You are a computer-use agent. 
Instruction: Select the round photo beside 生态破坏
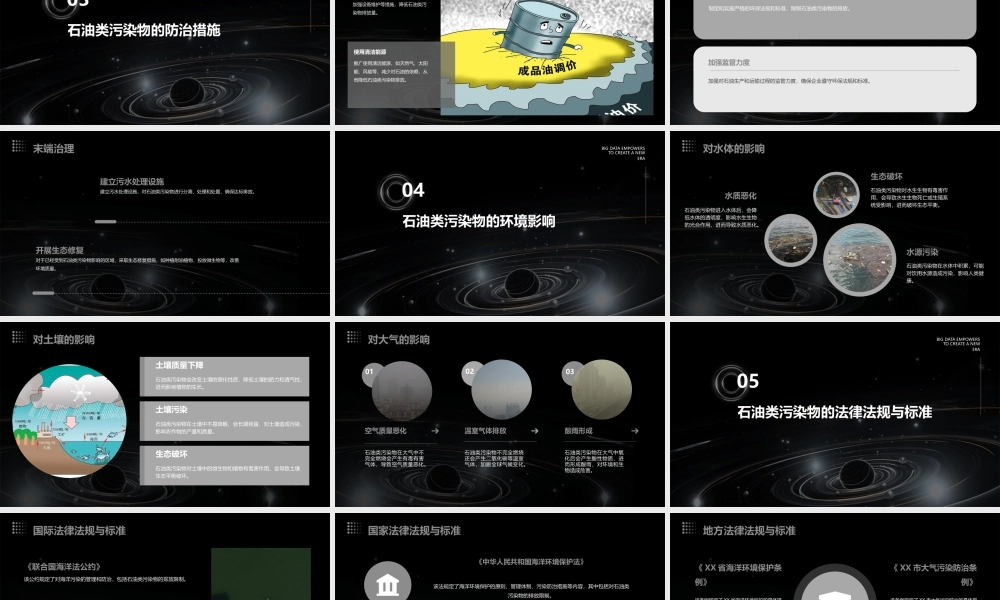836,195
